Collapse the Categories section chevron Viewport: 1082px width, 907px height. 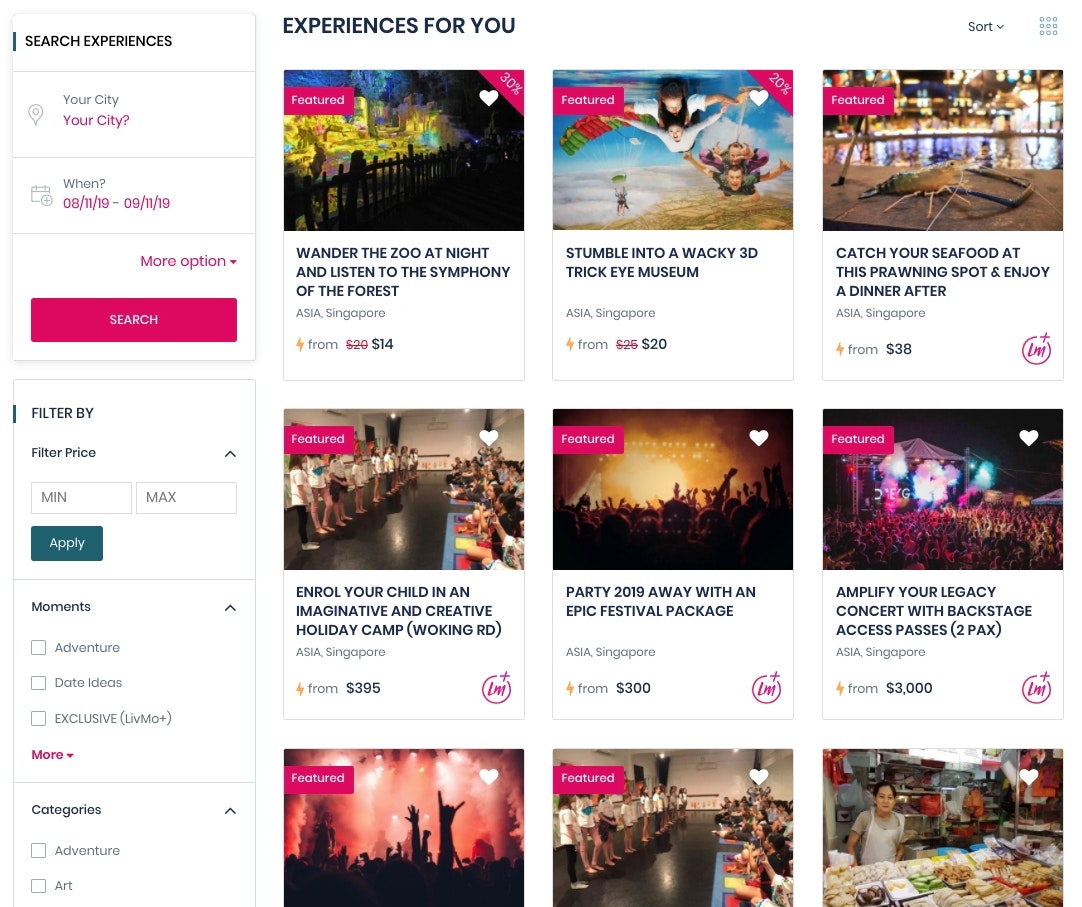pyautogui.click(x=230, y=810)
